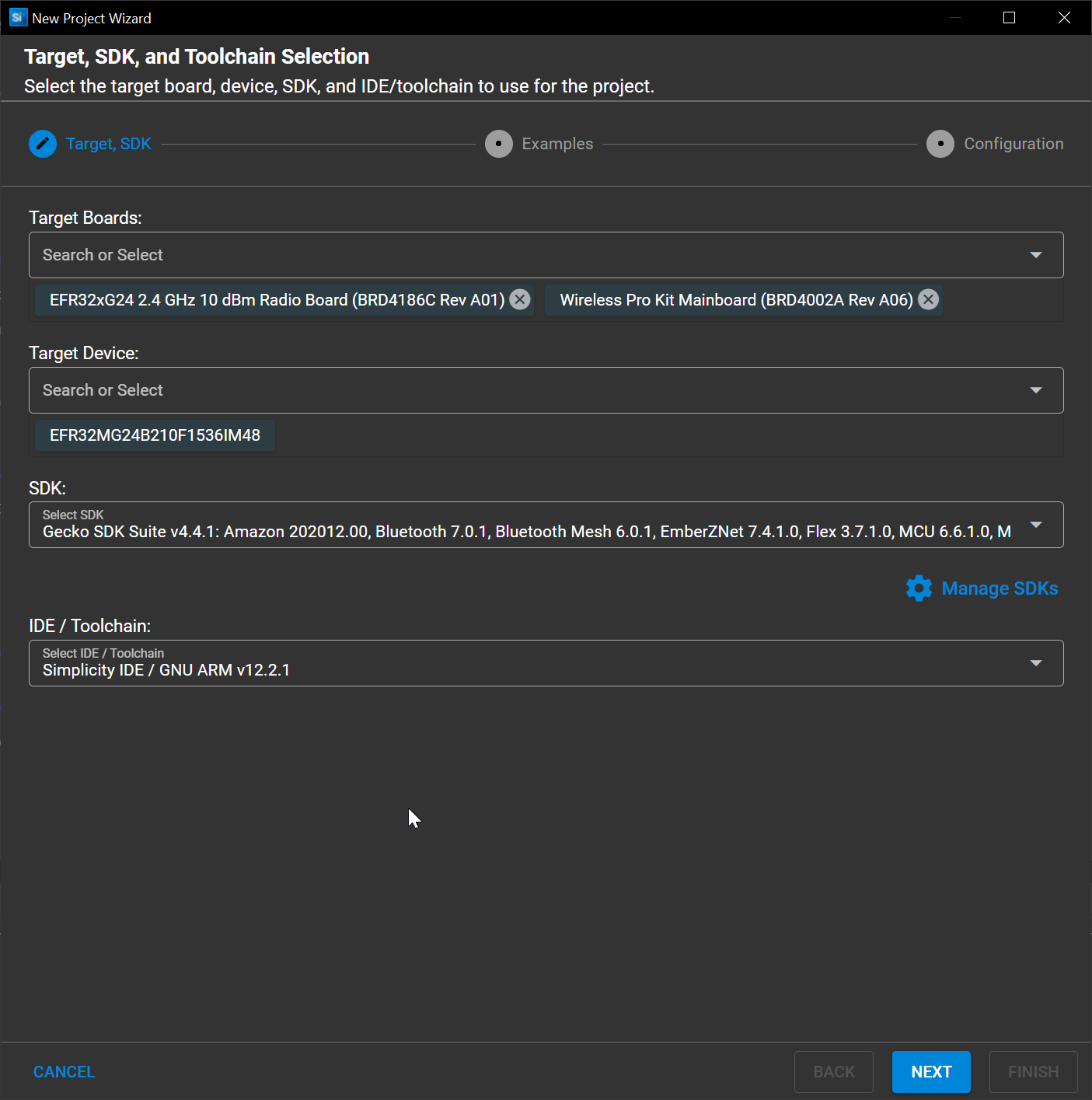Click the blue pencil step icon

point(43,144)
